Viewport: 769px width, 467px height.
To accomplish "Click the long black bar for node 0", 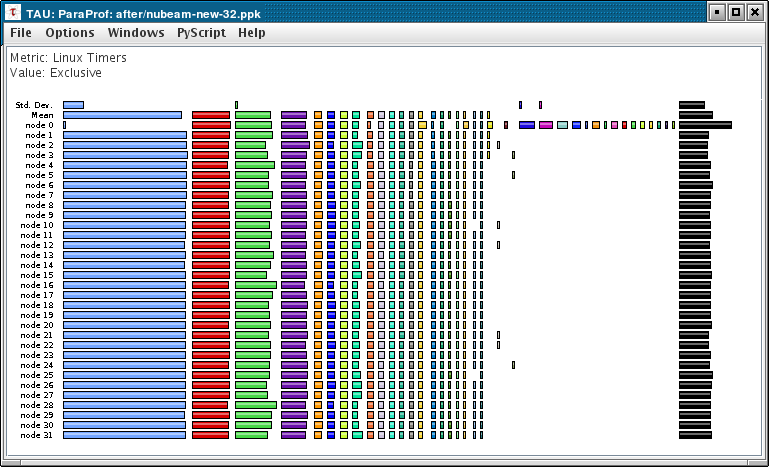I will 705,125.
